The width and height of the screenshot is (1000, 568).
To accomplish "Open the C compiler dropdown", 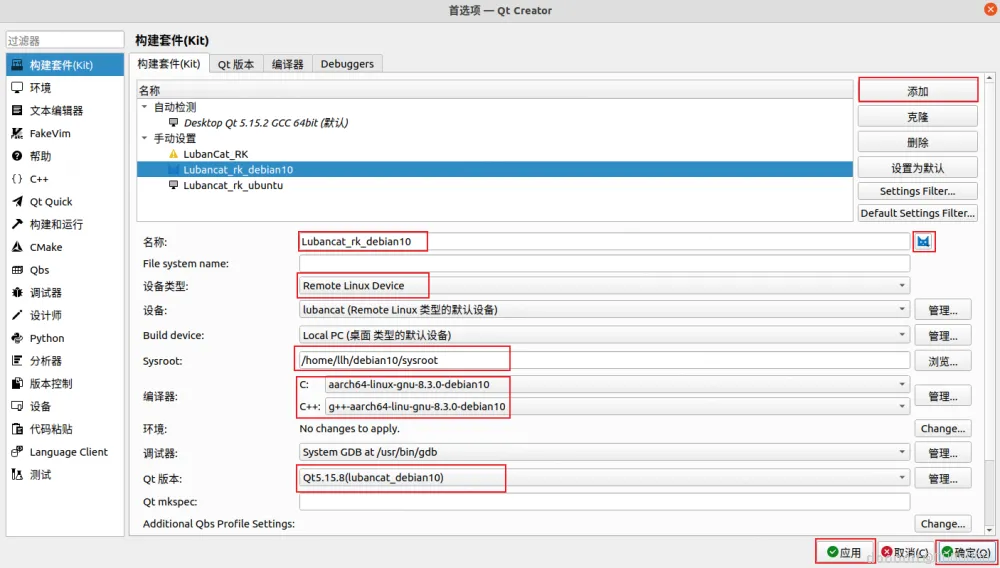I will (x=617, y=384).
